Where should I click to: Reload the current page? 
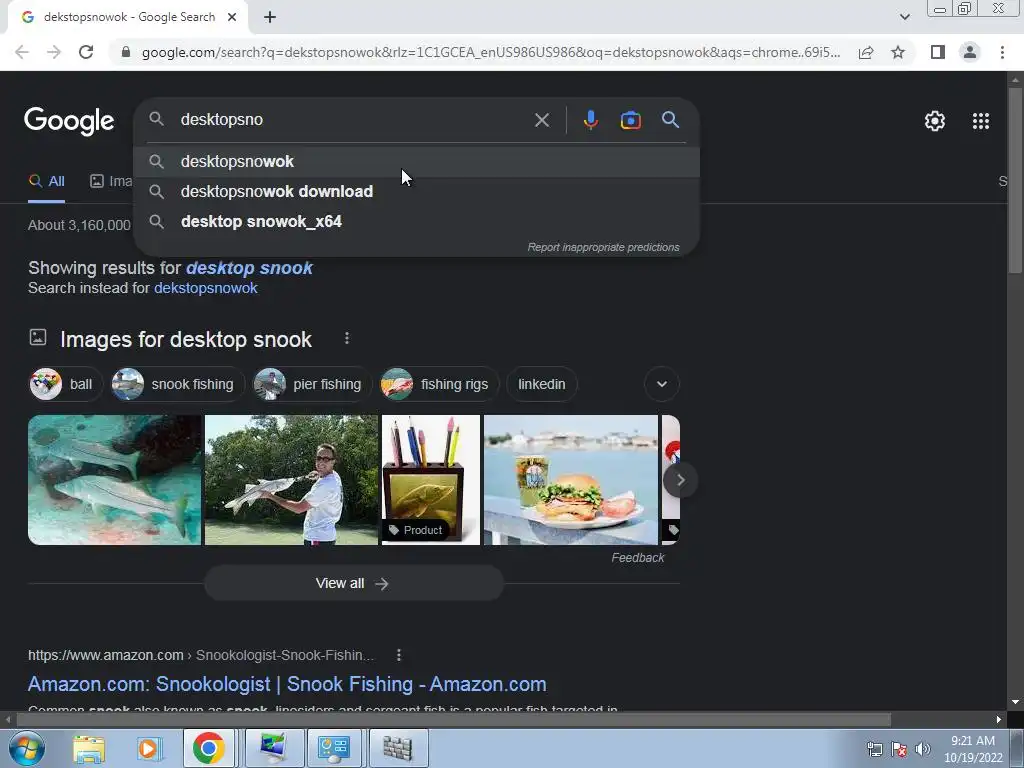pyautogui.click(x=86, y=52)
